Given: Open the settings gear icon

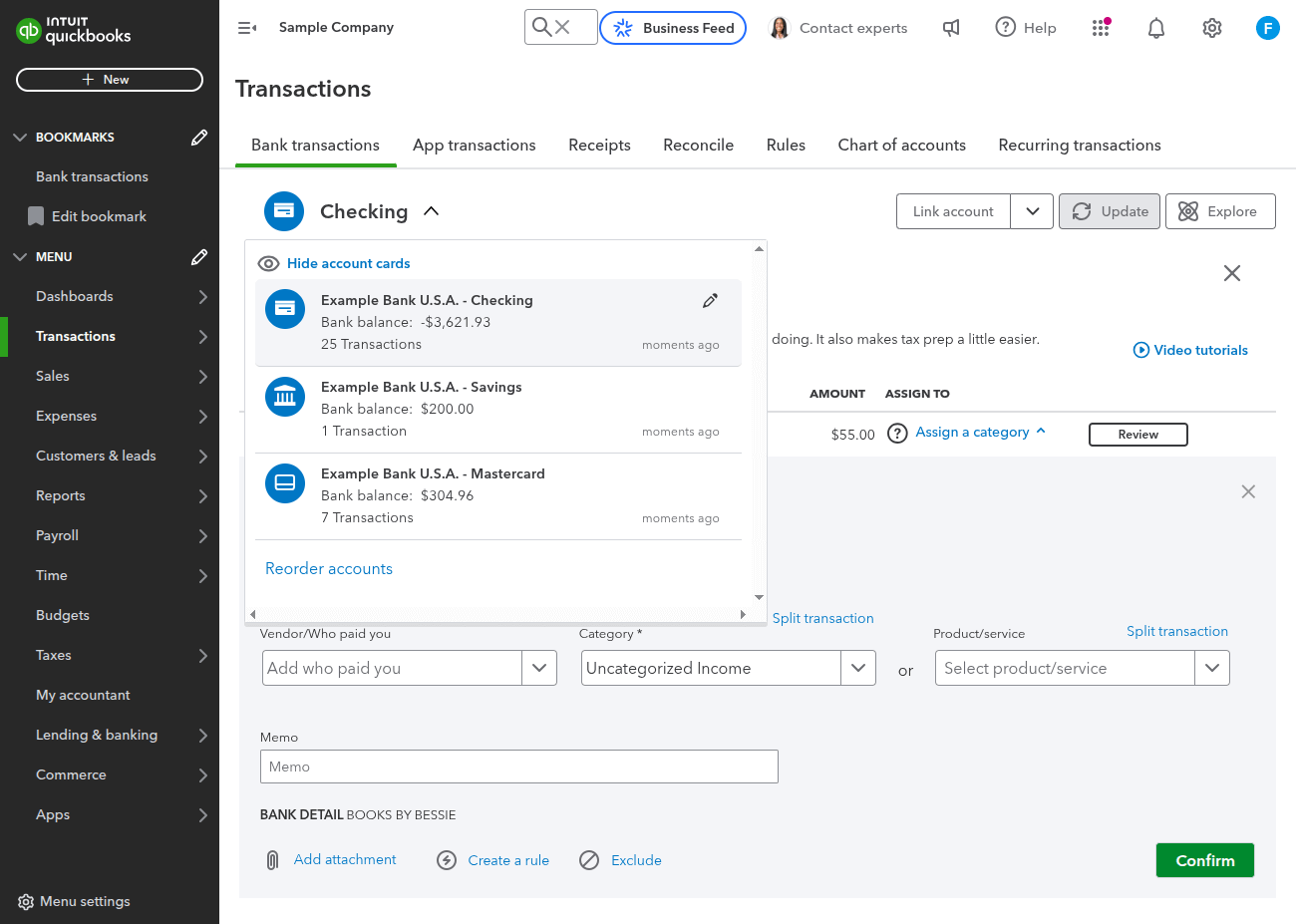Looking at the screenshot, I should point(1212,28).
